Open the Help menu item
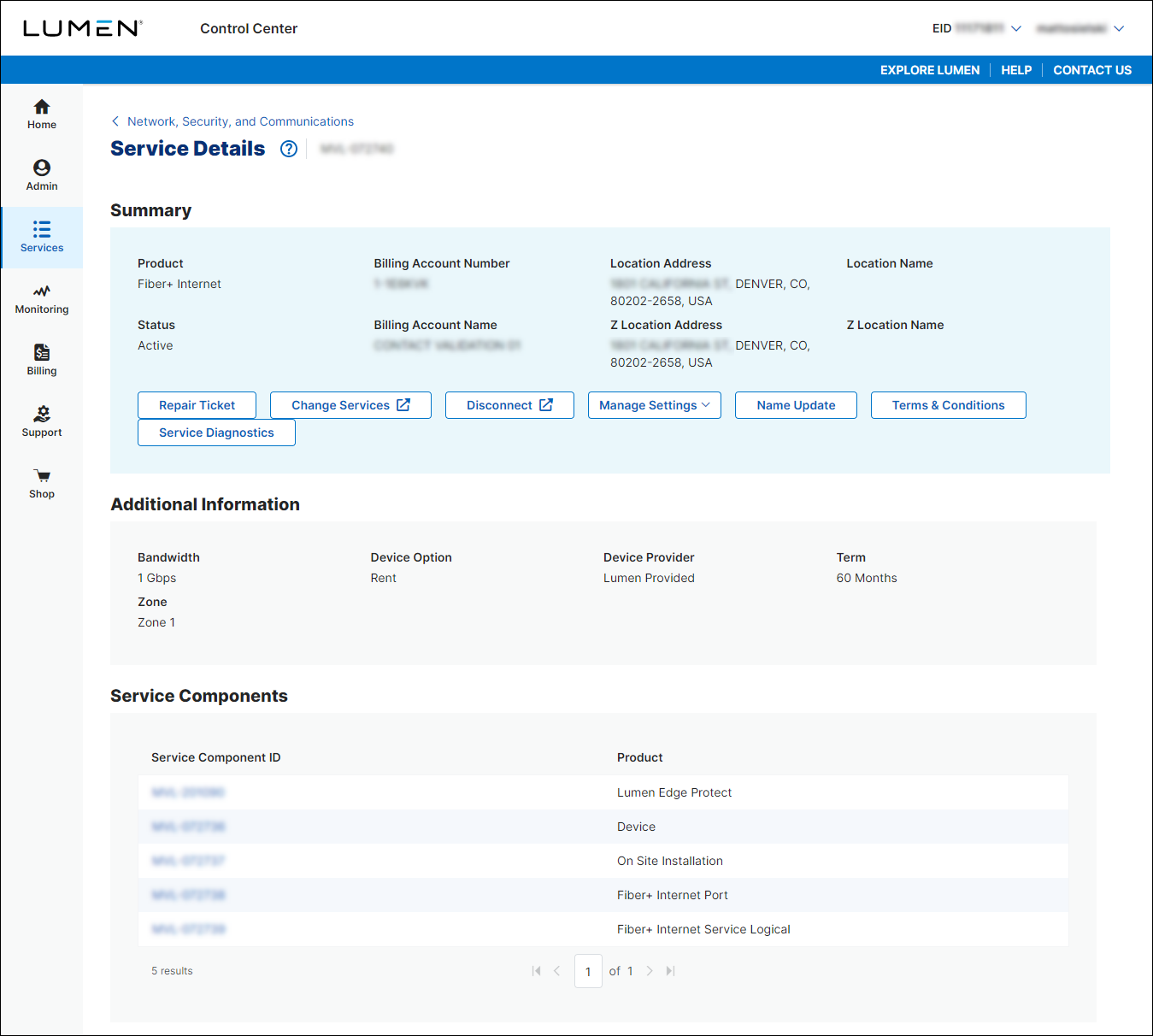Viewport: 1153px width, 1036px height. tap(1016, 70)
